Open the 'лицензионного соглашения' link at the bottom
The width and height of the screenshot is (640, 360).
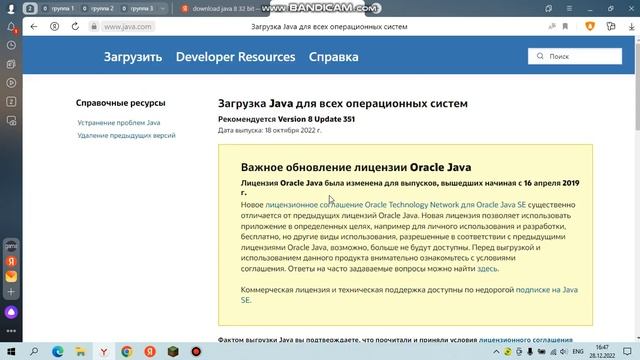pos(525,340)
